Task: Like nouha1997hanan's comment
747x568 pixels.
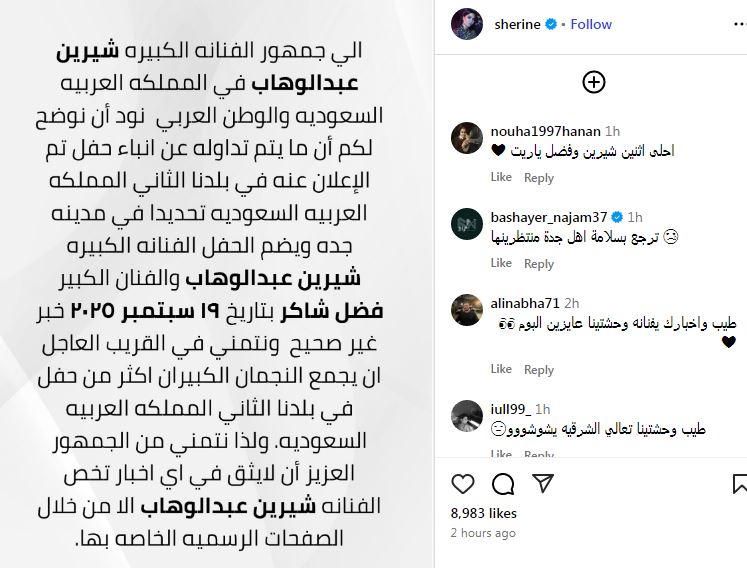Action: pos(501,177)
